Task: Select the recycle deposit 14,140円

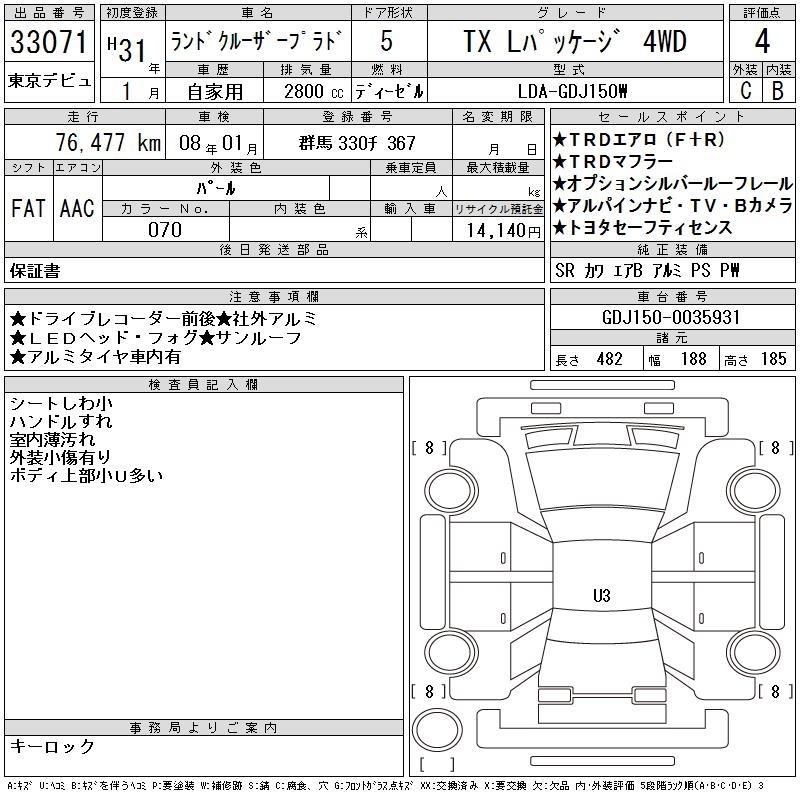Action: click(503, 231)
